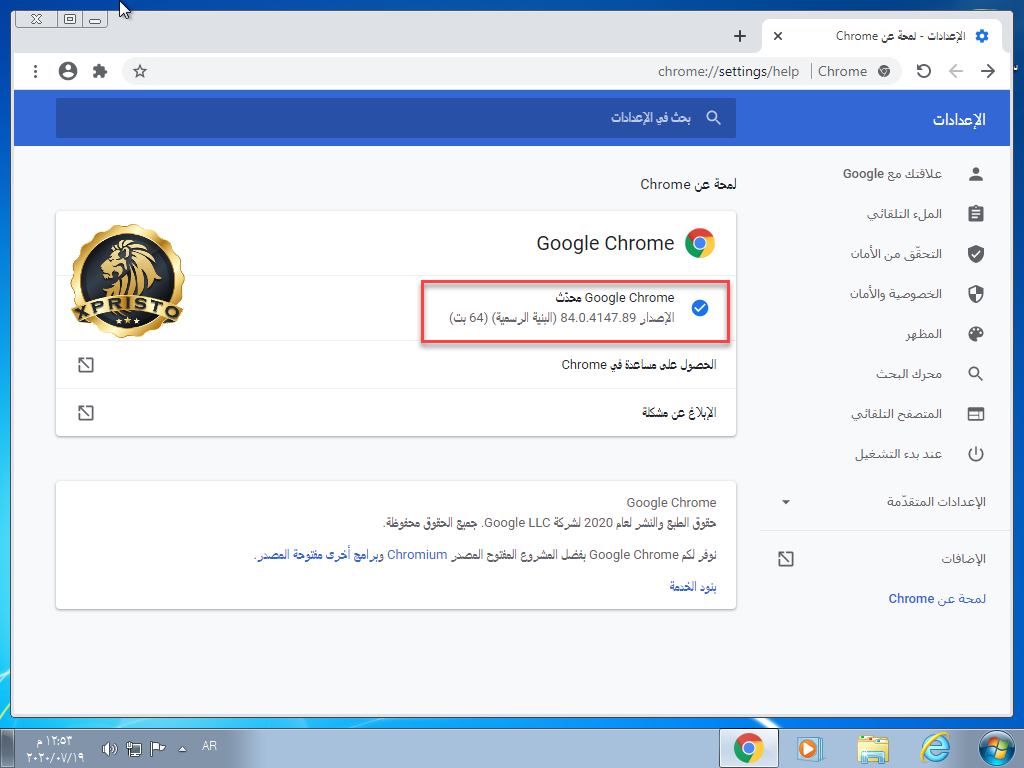The width and height of the screenshot is (1024, 768).
Task: Open 'الإبلاغ عن مشكلة' report issue row
Action: click(396, 413)
